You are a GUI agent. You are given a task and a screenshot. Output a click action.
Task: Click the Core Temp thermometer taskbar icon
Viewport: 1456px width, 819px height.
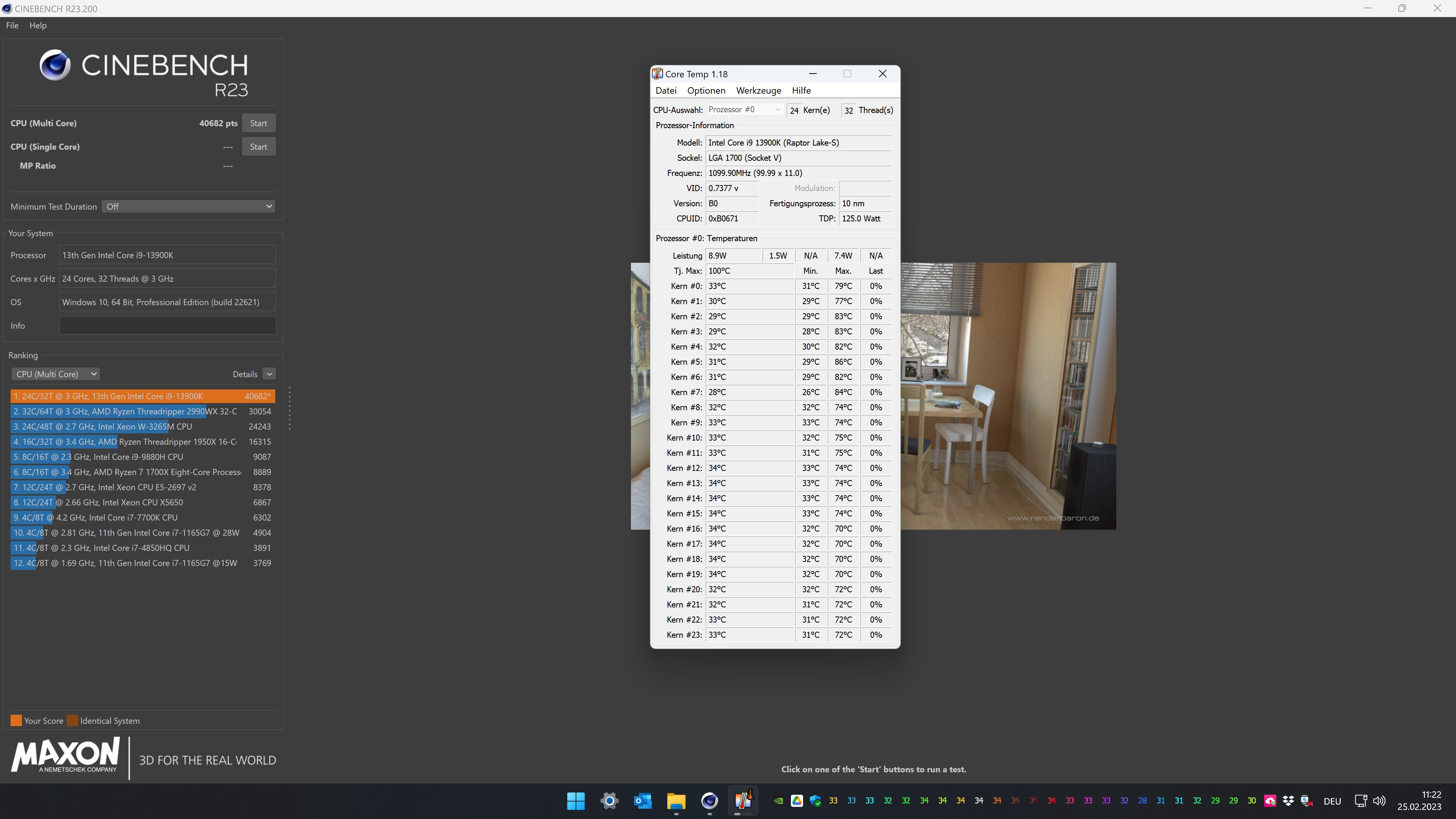pos(743,800)
